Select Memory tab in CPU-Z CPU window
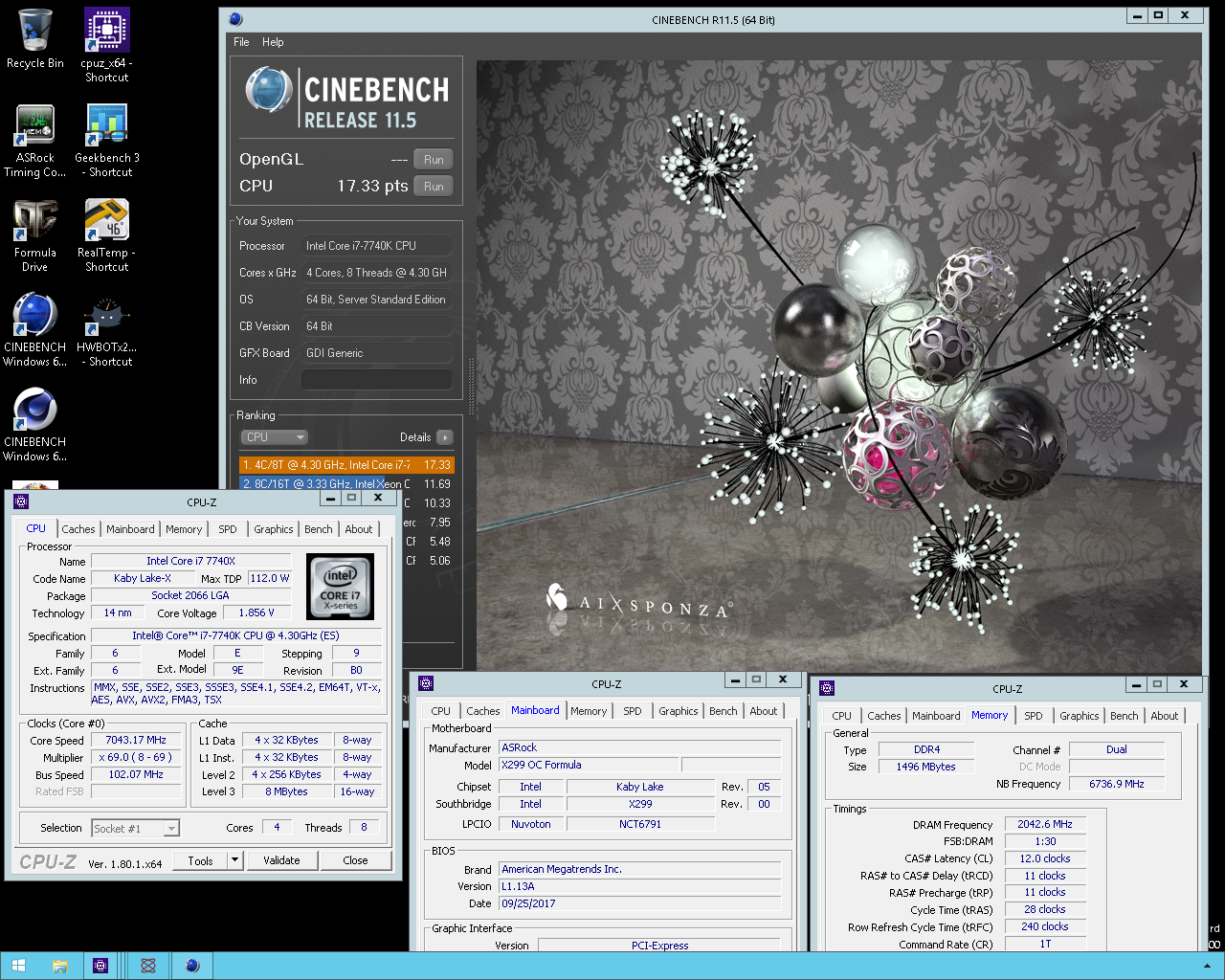Viewport: 1225px width, 980px height. [184, 529]
